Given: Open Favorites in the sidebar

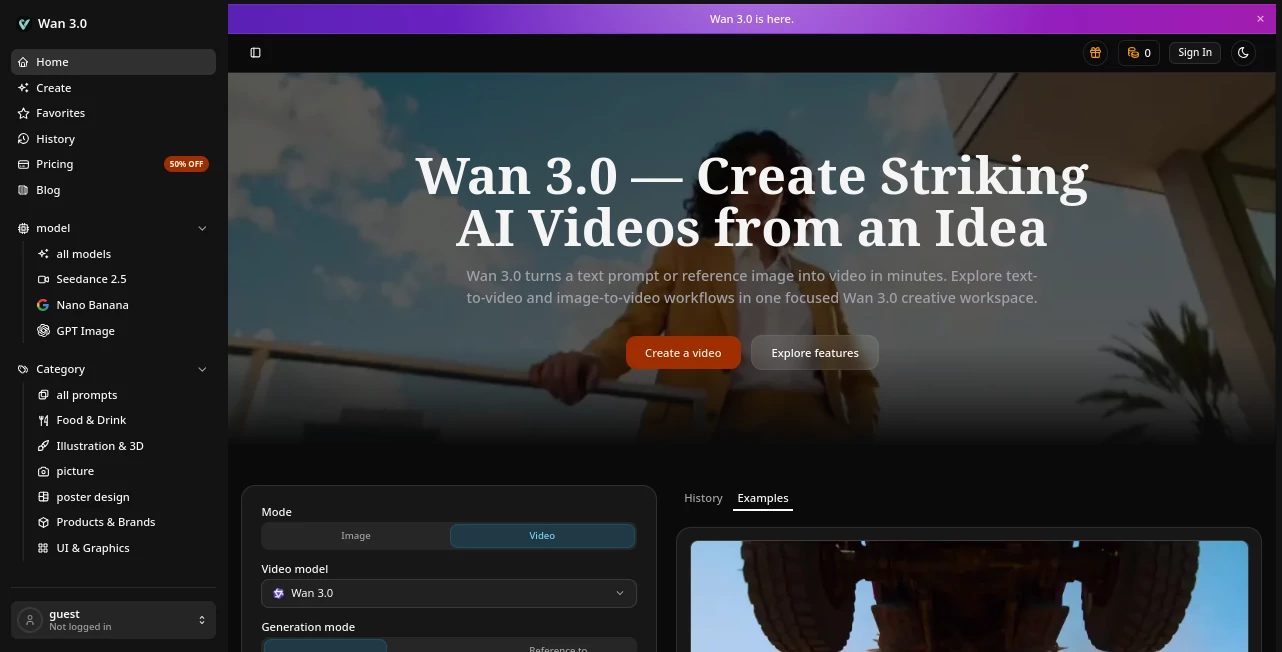Looking at the screenshot, I should (x=113, y=113).
